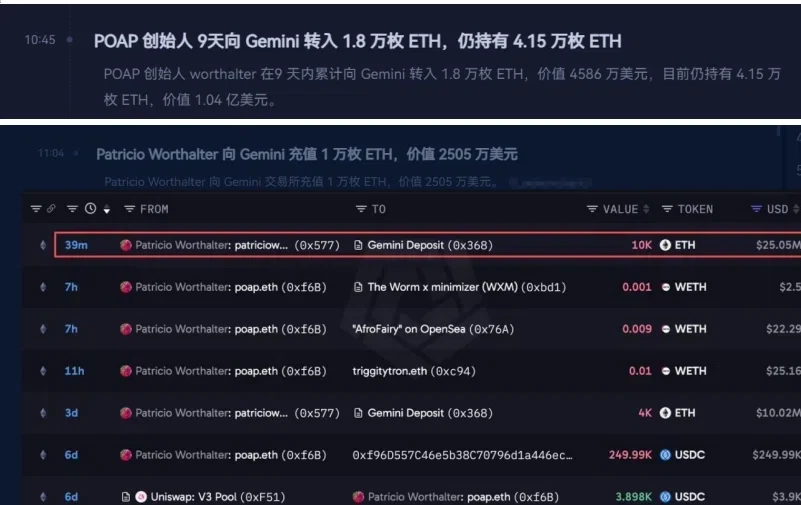801x505 pixels.
Task: Open Gemini Deposit (0x368) on the 10K row
Action: (430, 245)
